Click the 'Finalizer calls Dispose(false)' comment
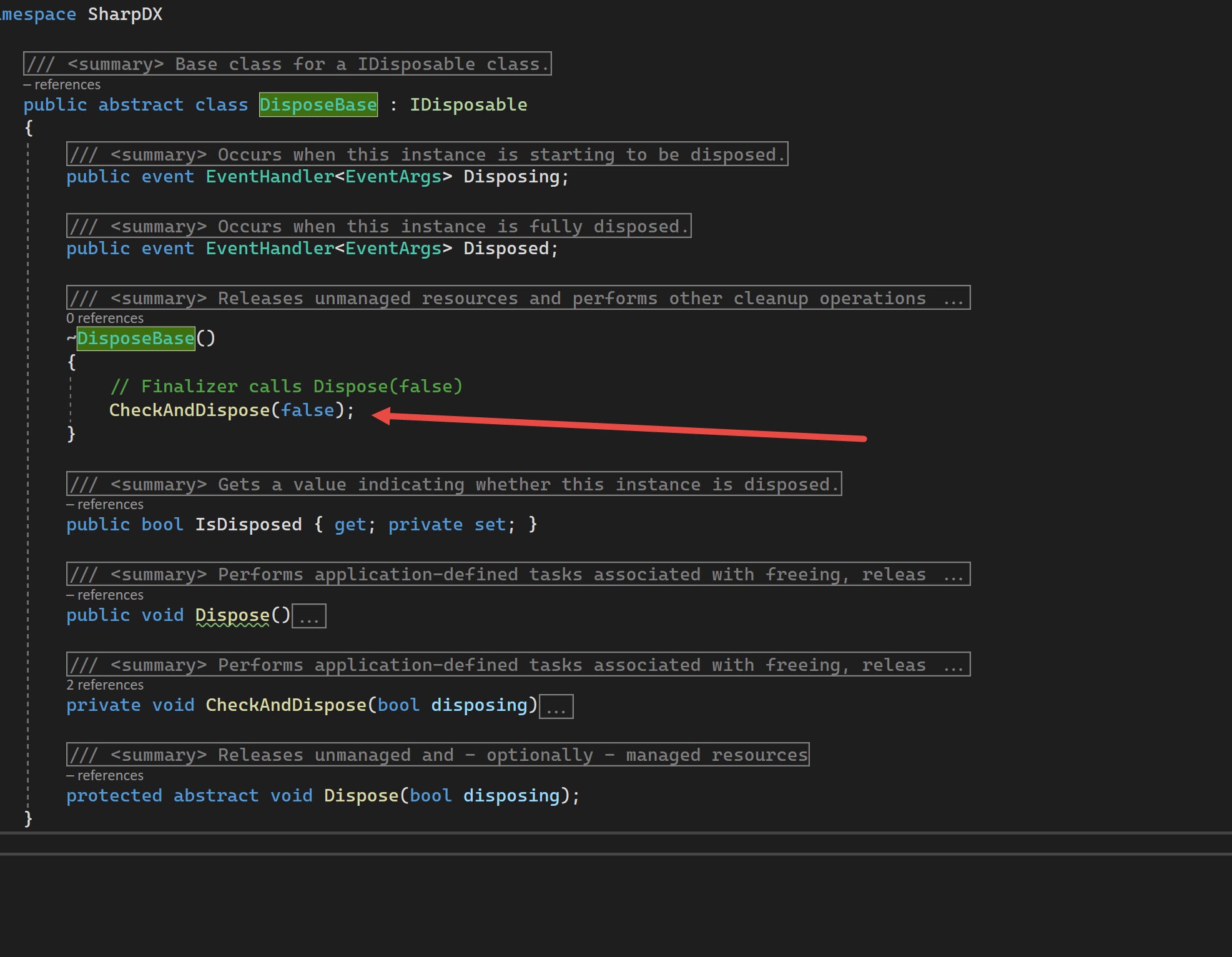The image size is (1232, 957). pos(286,387)
